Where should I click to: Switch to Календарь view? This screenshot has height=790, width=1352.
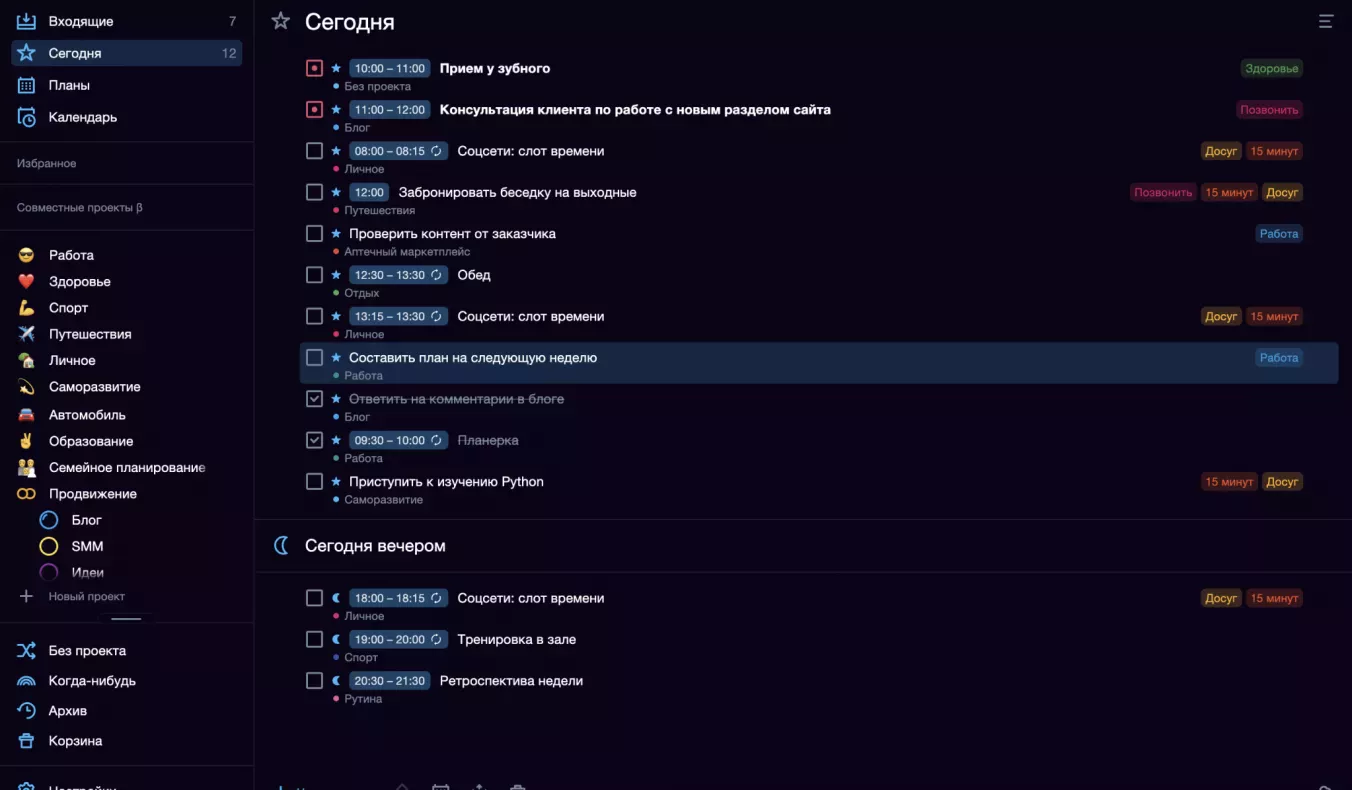point(127,117)
